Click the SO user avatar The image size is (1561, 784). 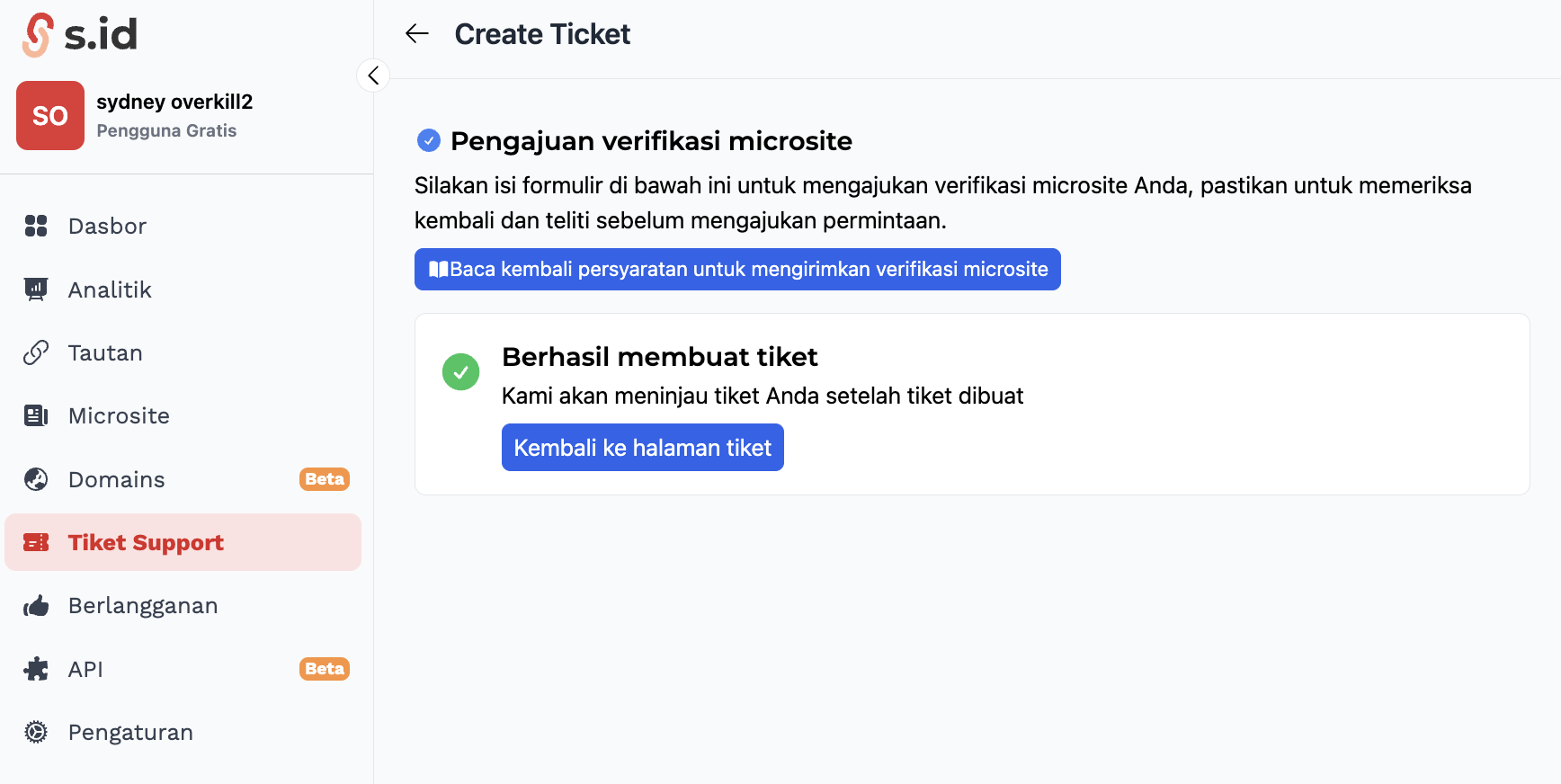pyautogui.click(x=50, y=115)
